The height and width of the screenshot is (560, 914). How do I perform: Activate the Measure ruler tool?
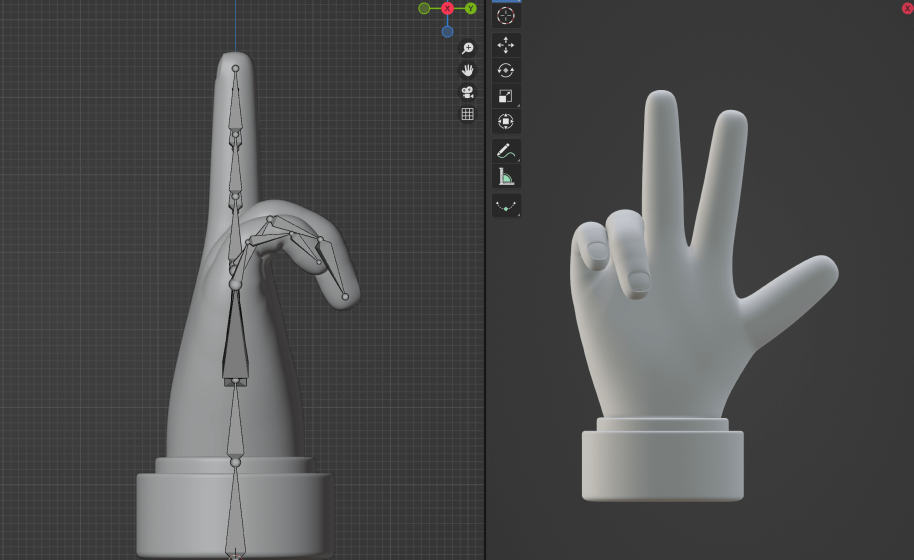[x=505, y=177]
